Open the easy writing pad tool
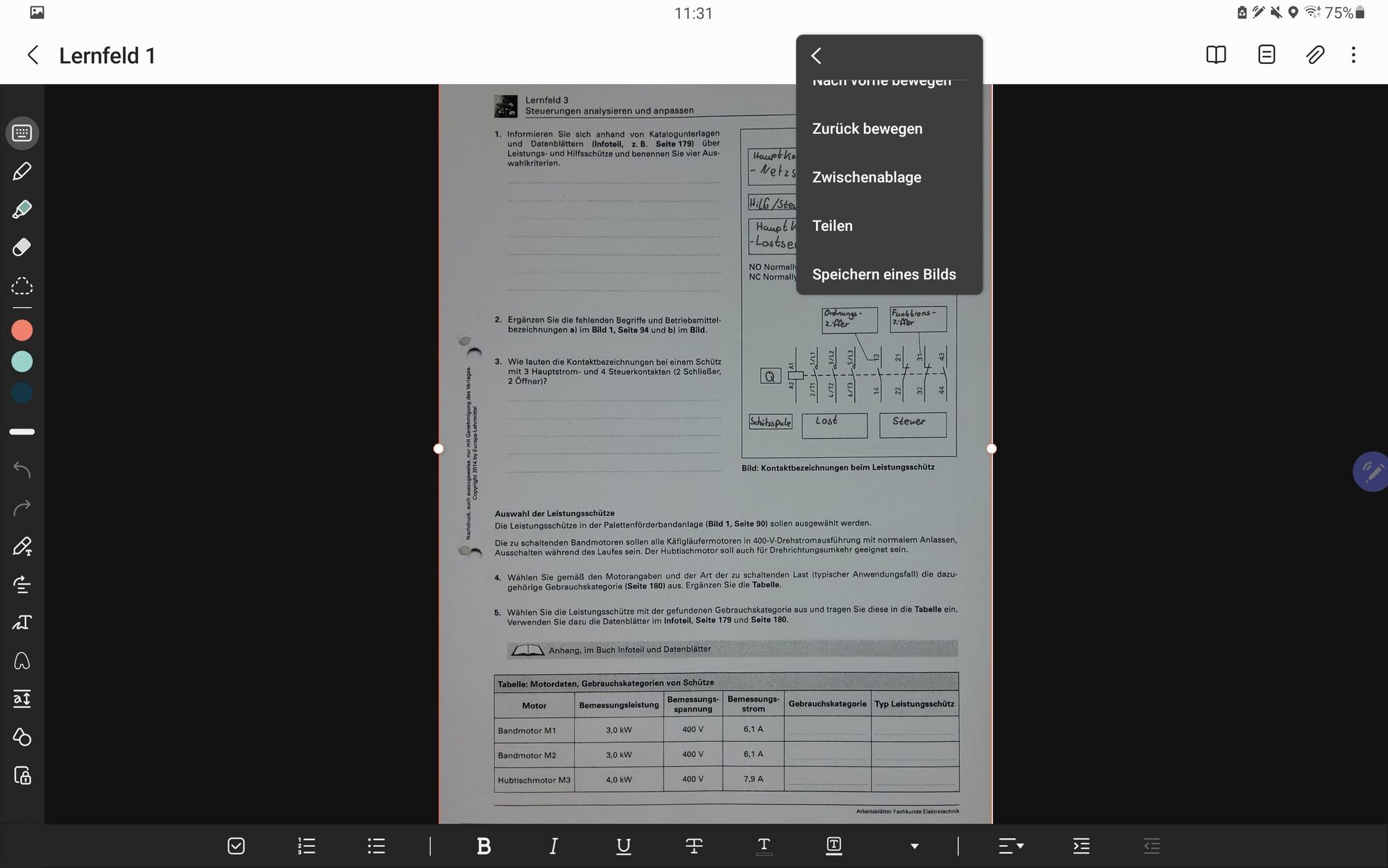This screenshot has height=868, width=1388. click(22, 699)
